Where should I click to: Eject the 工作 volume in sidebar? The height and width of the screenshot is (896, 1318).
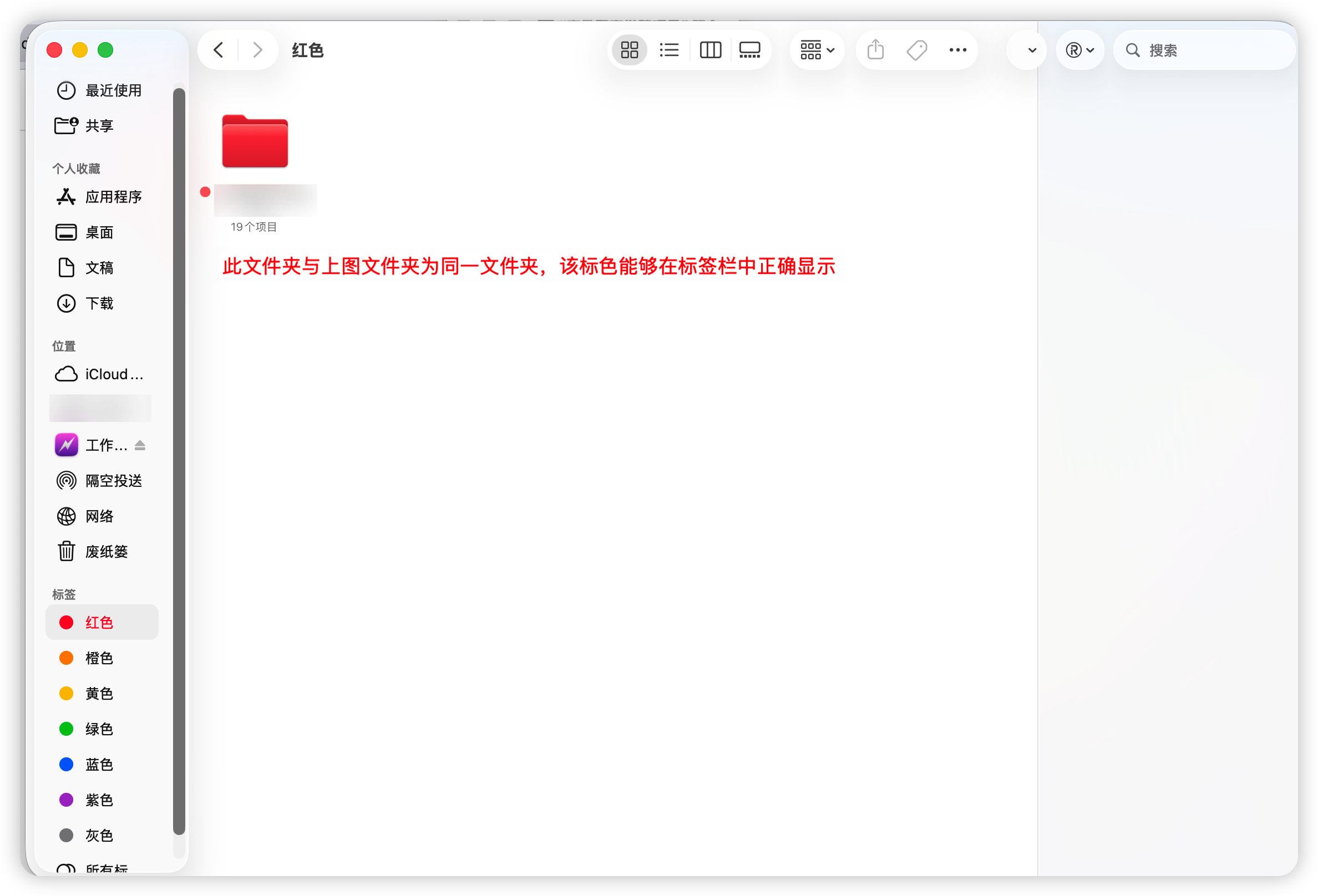click(x=140, y=445)
